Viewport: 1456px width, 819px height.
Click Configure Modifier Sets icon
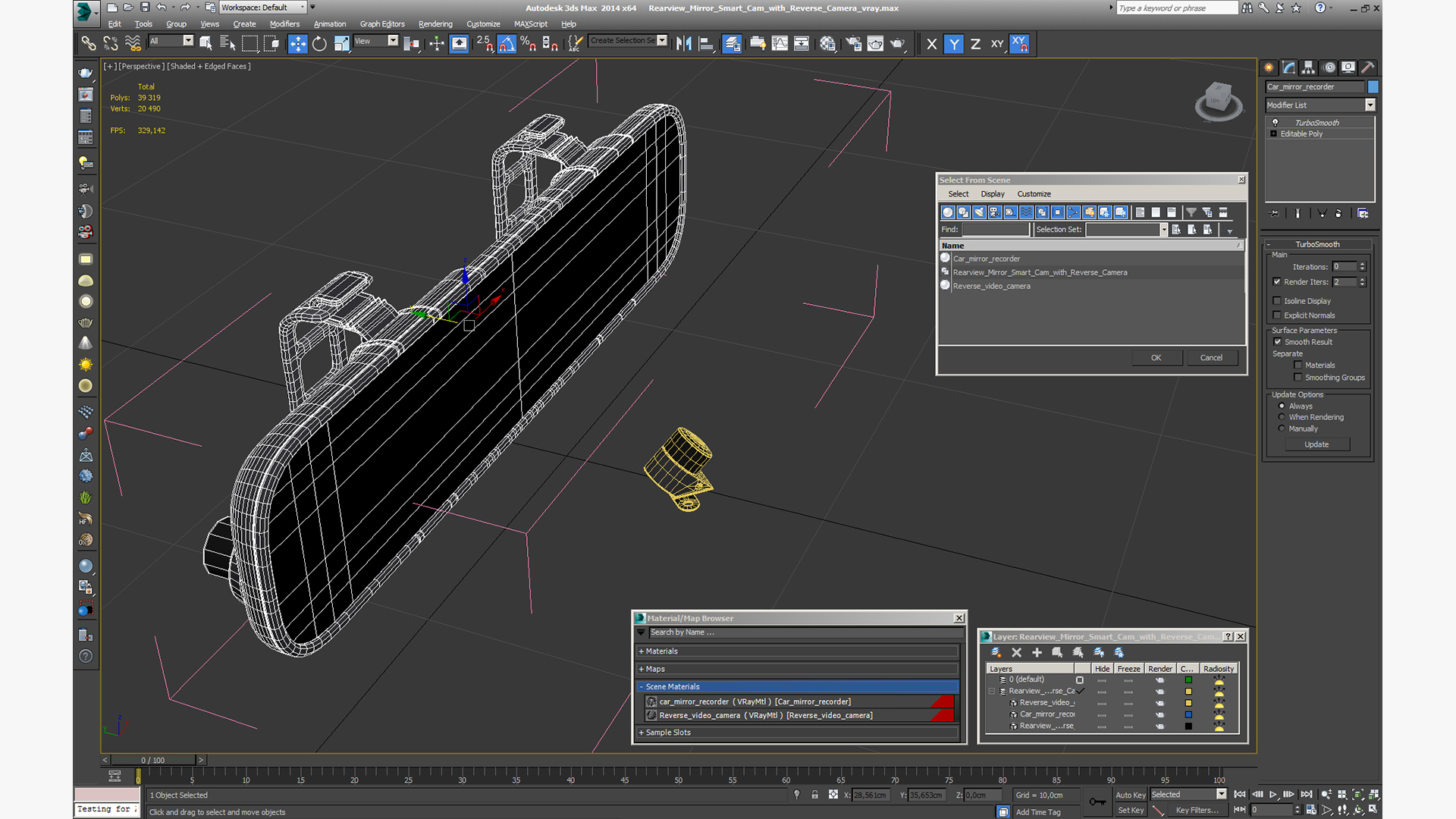[x=1363, y=214]
